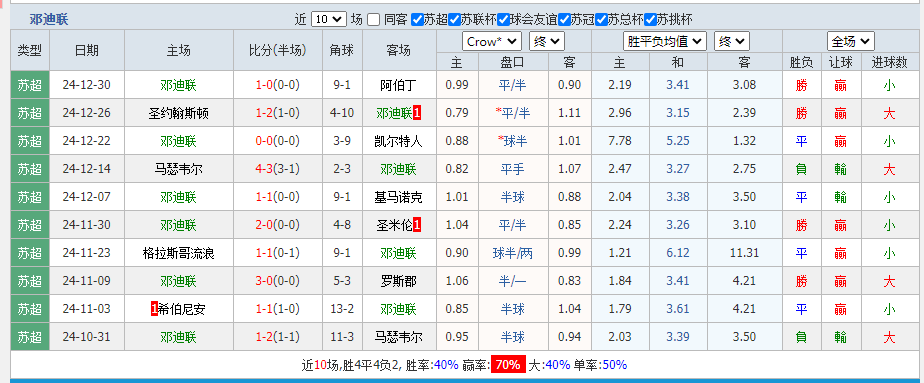Viewport: 924px width, 383px height.
Task: Click the 胜负 column header
Action: point(801,62)
